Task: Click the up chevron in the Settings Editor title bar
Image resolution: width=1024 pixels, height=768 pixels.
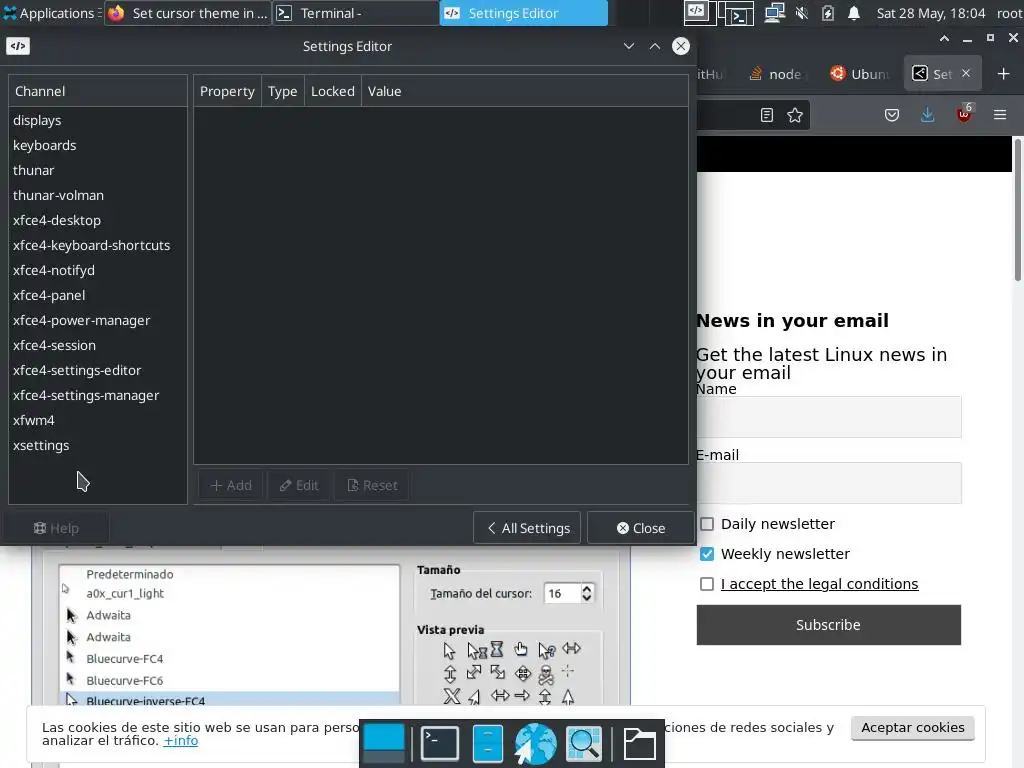Action: (x=655, y=46)
